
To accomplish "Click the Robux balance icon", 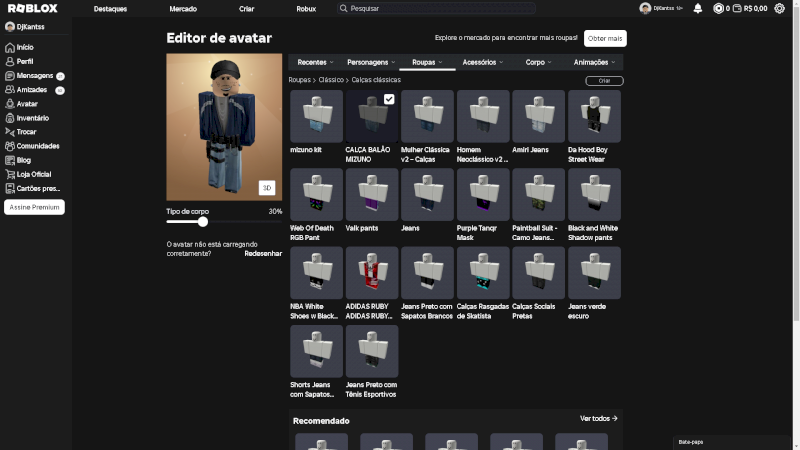I will click(x=718, y=8).
